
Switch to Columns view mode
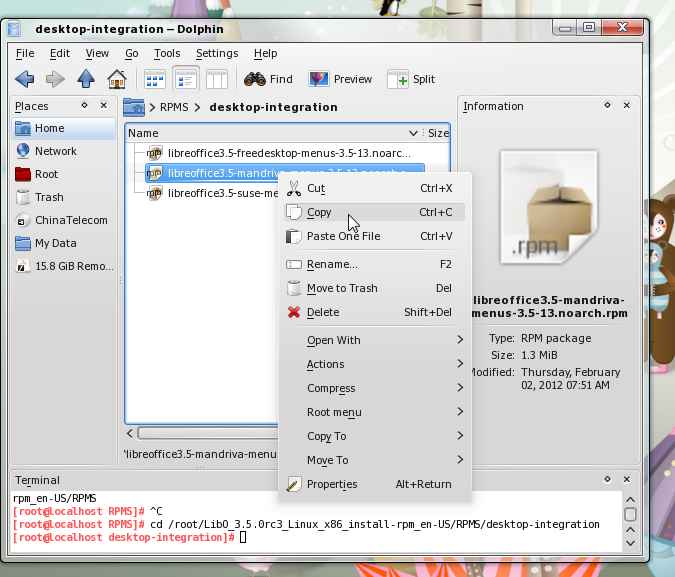pyautogui.click(x=217, y=80)
